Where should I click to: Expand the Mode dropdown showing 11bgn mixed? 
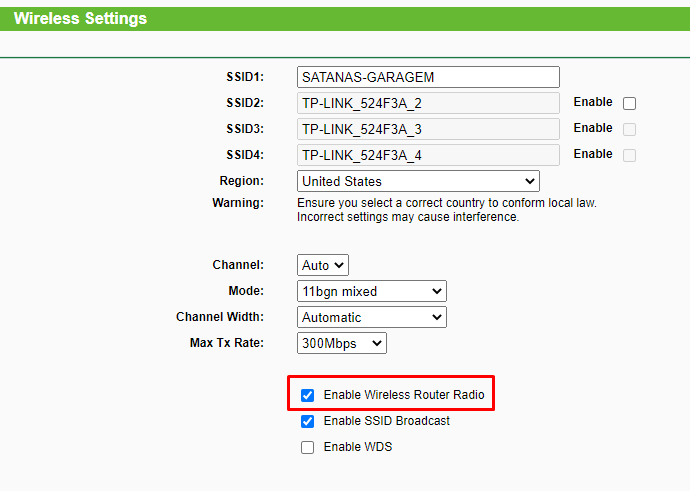[x=371, y=291]
